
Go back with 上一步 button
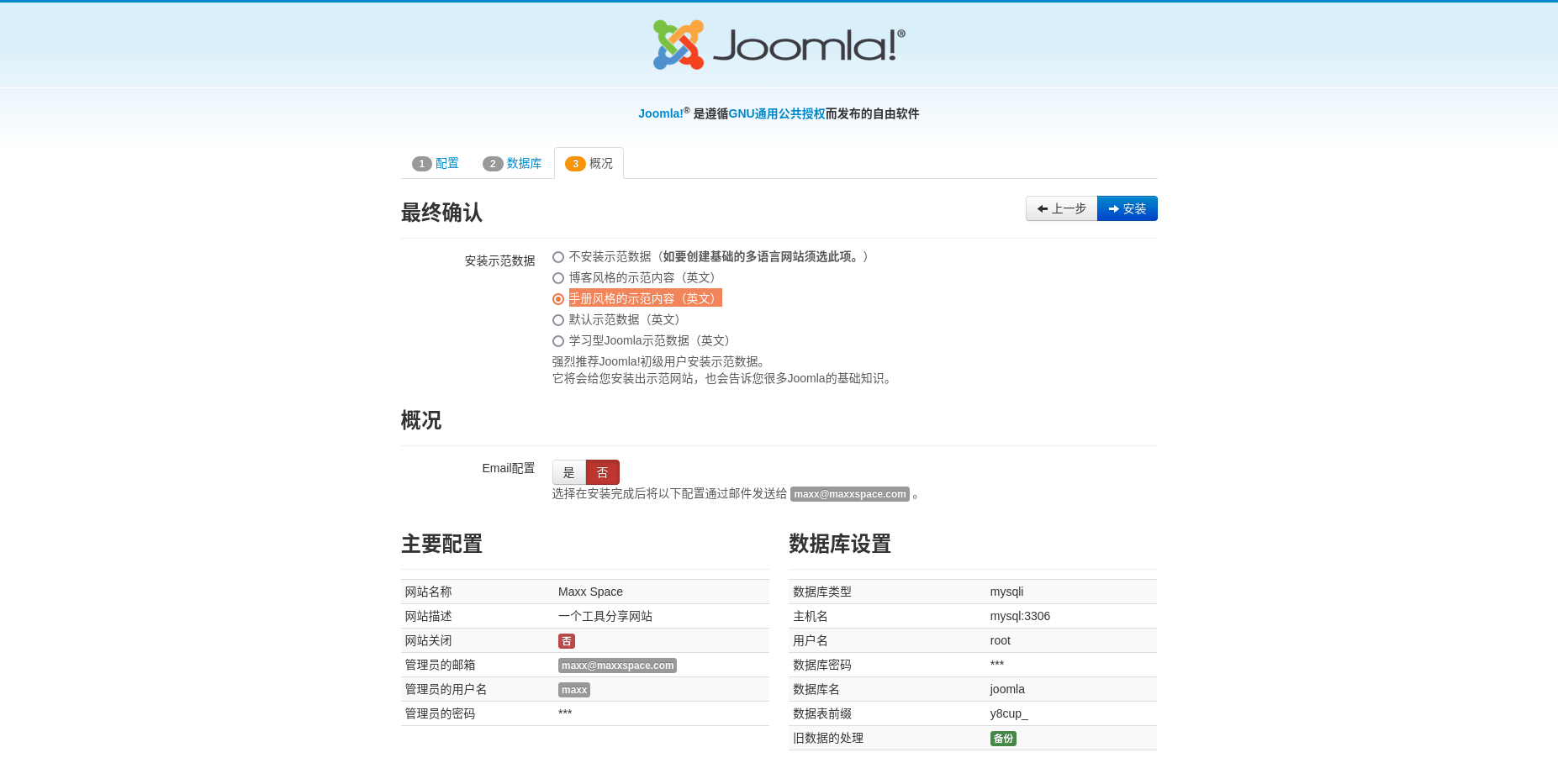point(1061,208)
